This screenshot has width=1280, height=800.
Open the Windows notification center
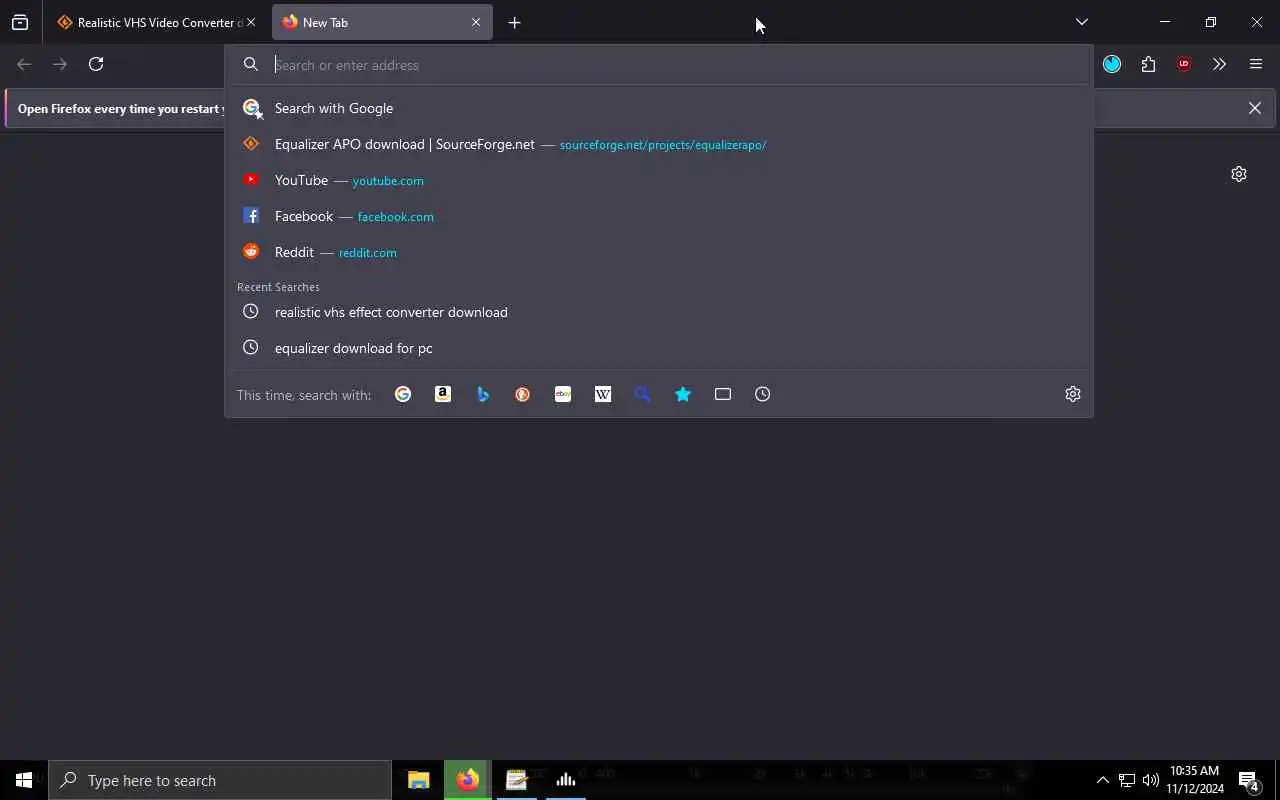(x=1248, y=780)
